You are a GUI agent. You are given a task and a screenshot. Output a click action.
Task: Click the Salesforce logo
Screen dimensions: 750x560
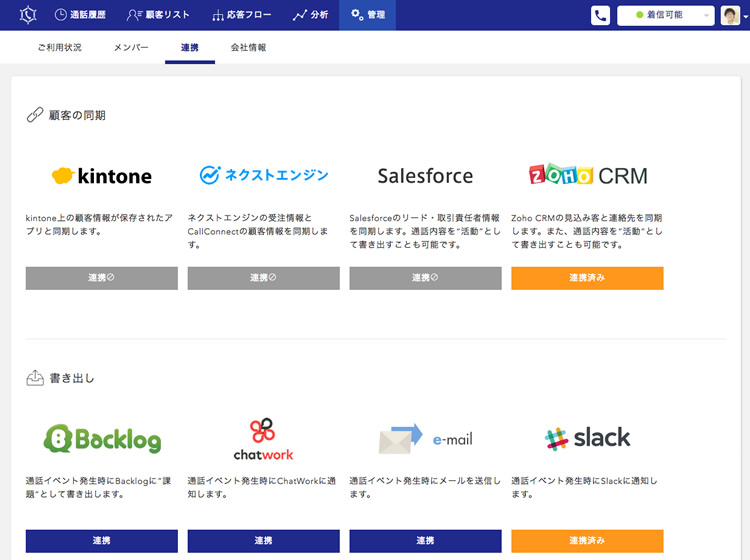tap(425, 176)
